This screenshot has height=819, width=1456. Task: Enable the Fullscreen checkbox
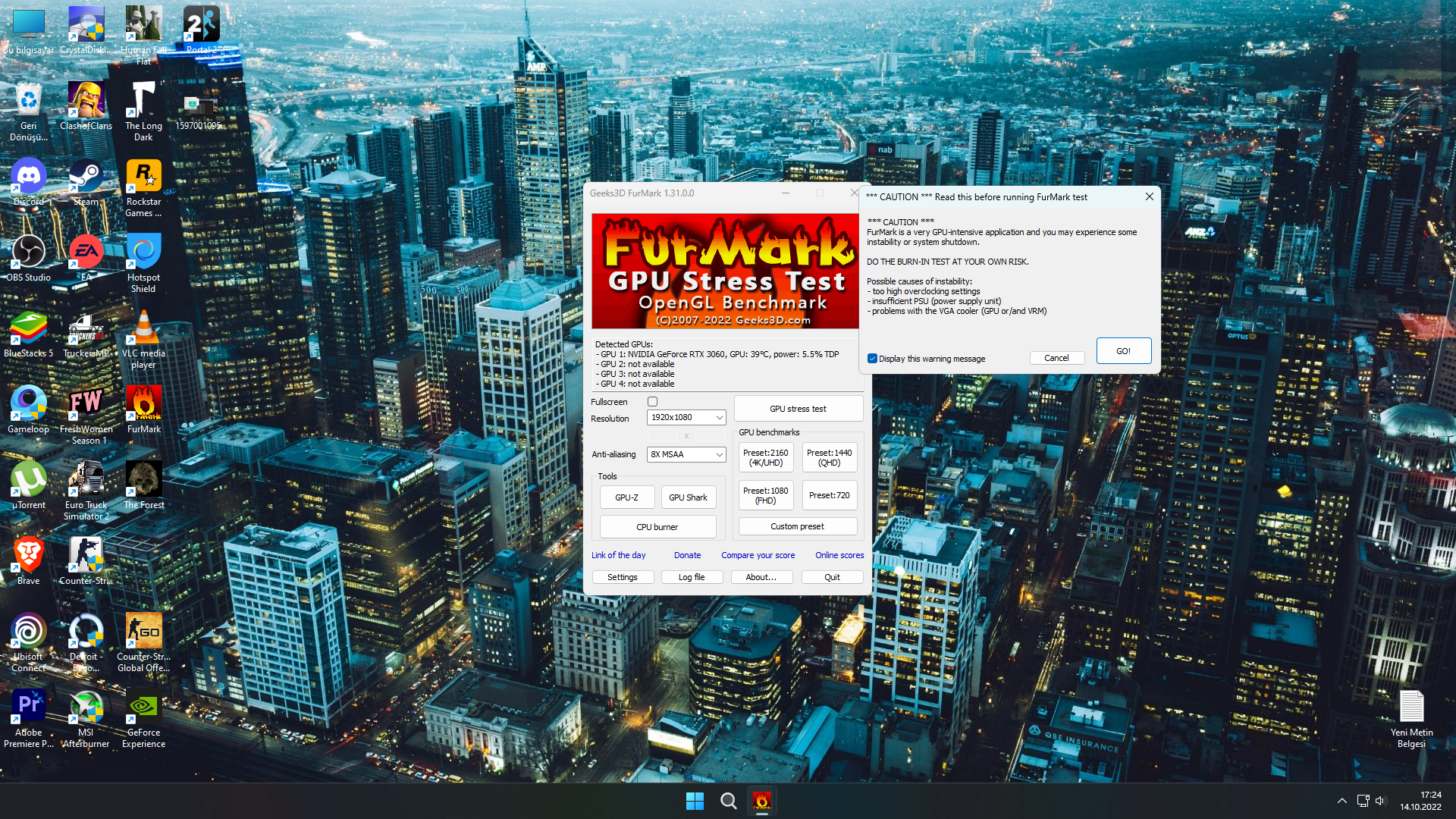652,402
